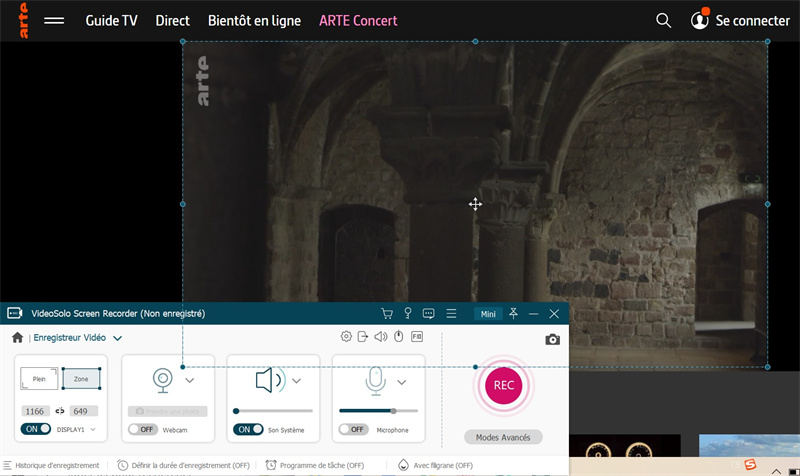The image size is (800, 476).
Task: Click the microphone device icon
Action: pyautogui.click(x=376, y=381)
